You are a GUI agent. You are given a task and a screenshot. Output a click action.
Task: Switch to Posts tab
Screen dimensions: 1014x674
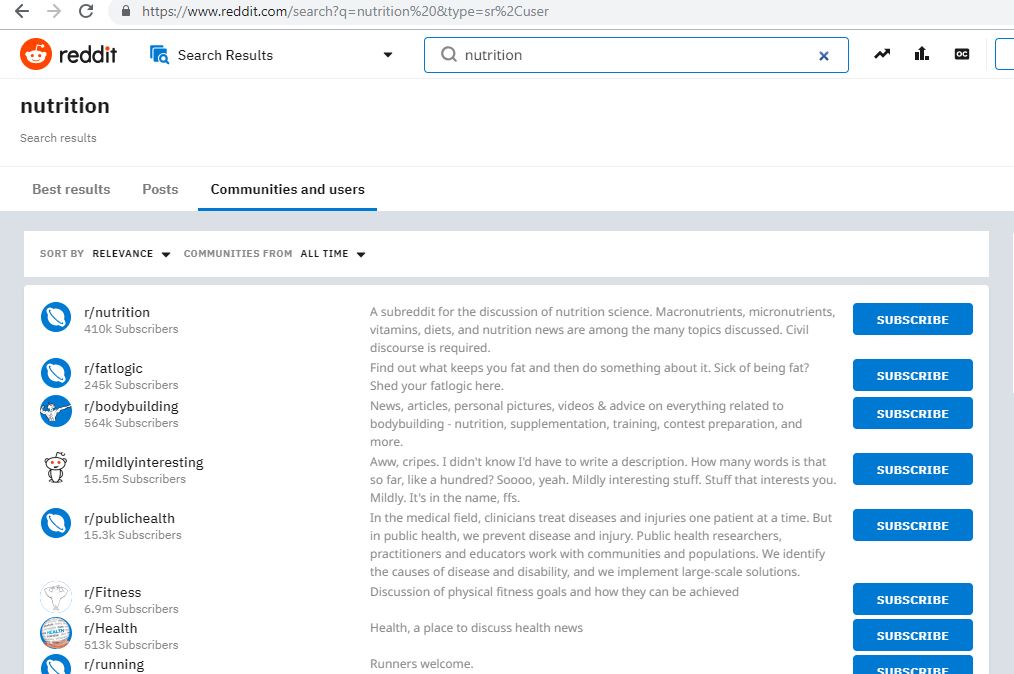160,190
